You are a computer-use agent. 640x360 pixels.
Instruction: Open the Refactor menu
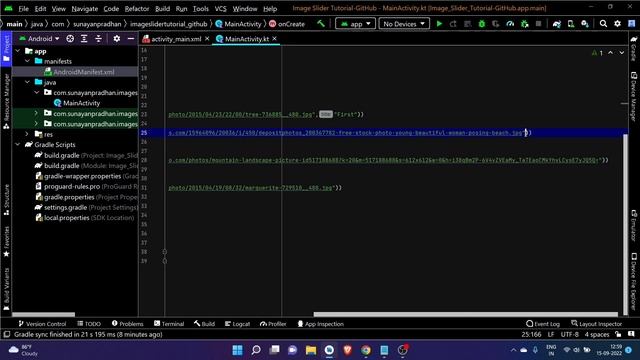[137, 9]
